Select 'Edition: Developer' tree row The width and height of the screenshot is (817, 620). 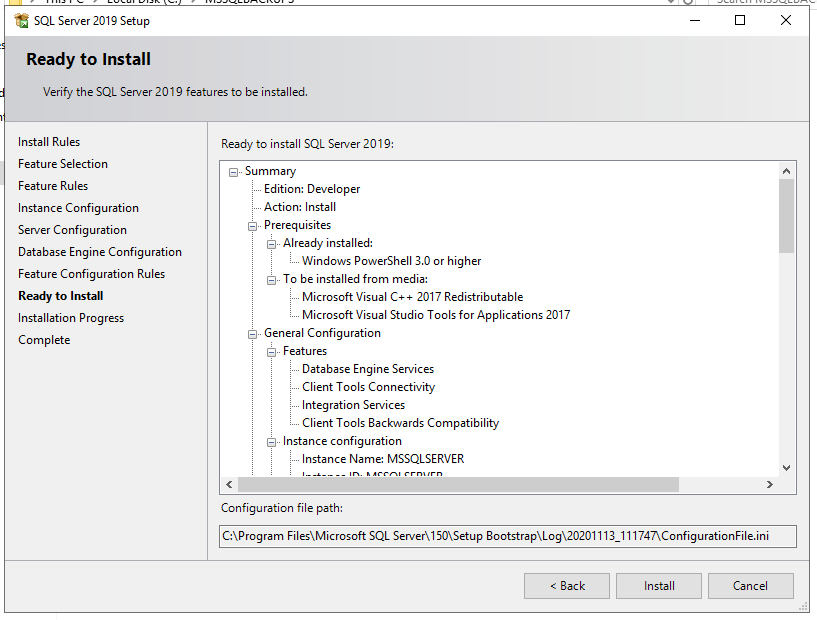pos(312,189)
